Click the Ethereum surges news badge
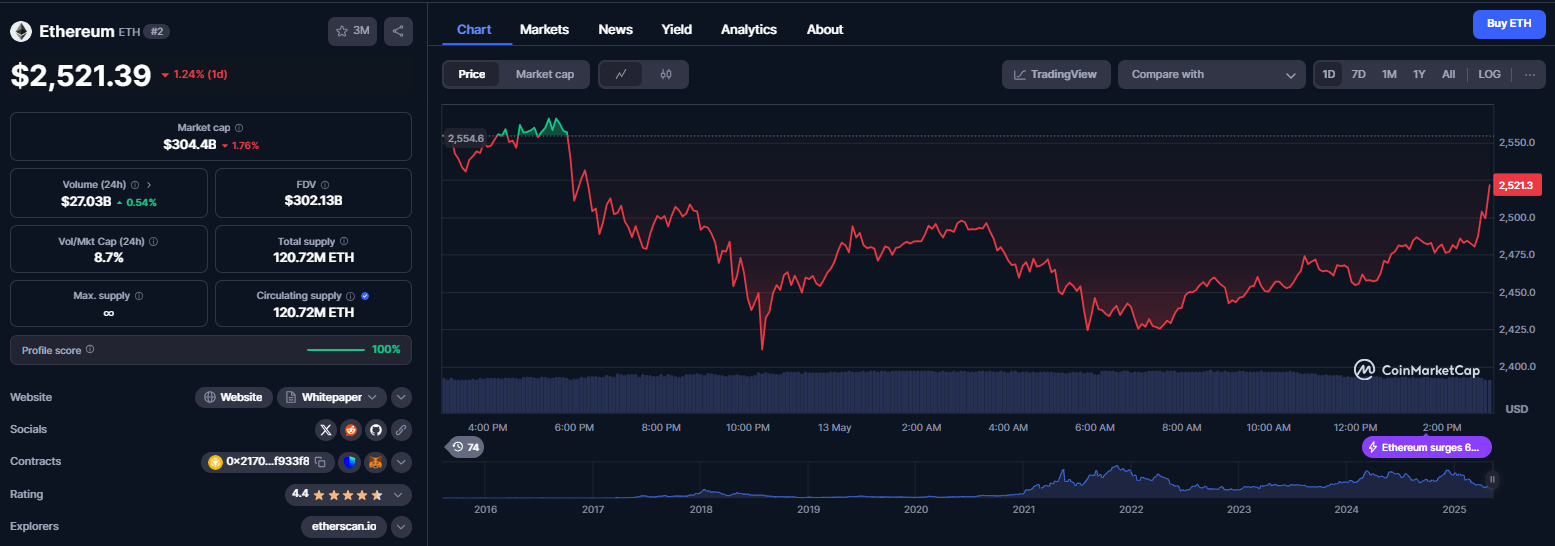 point(1427,447)
